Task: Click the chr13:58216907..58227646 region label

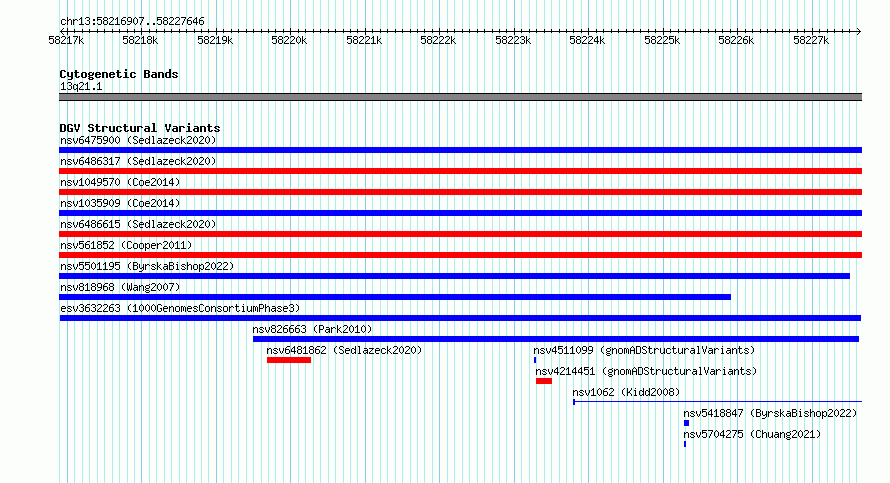Action: (132, 22)
